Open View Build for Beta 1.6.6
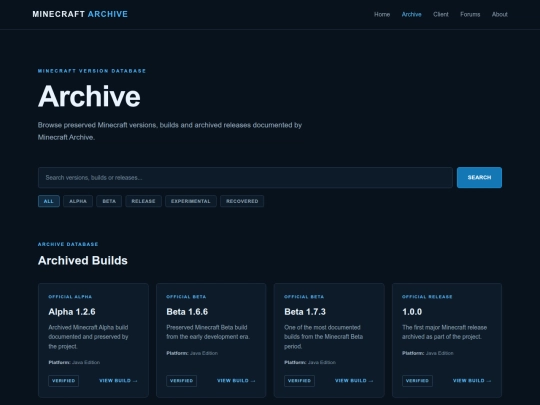Screen dimensions: 540x405 236,381
